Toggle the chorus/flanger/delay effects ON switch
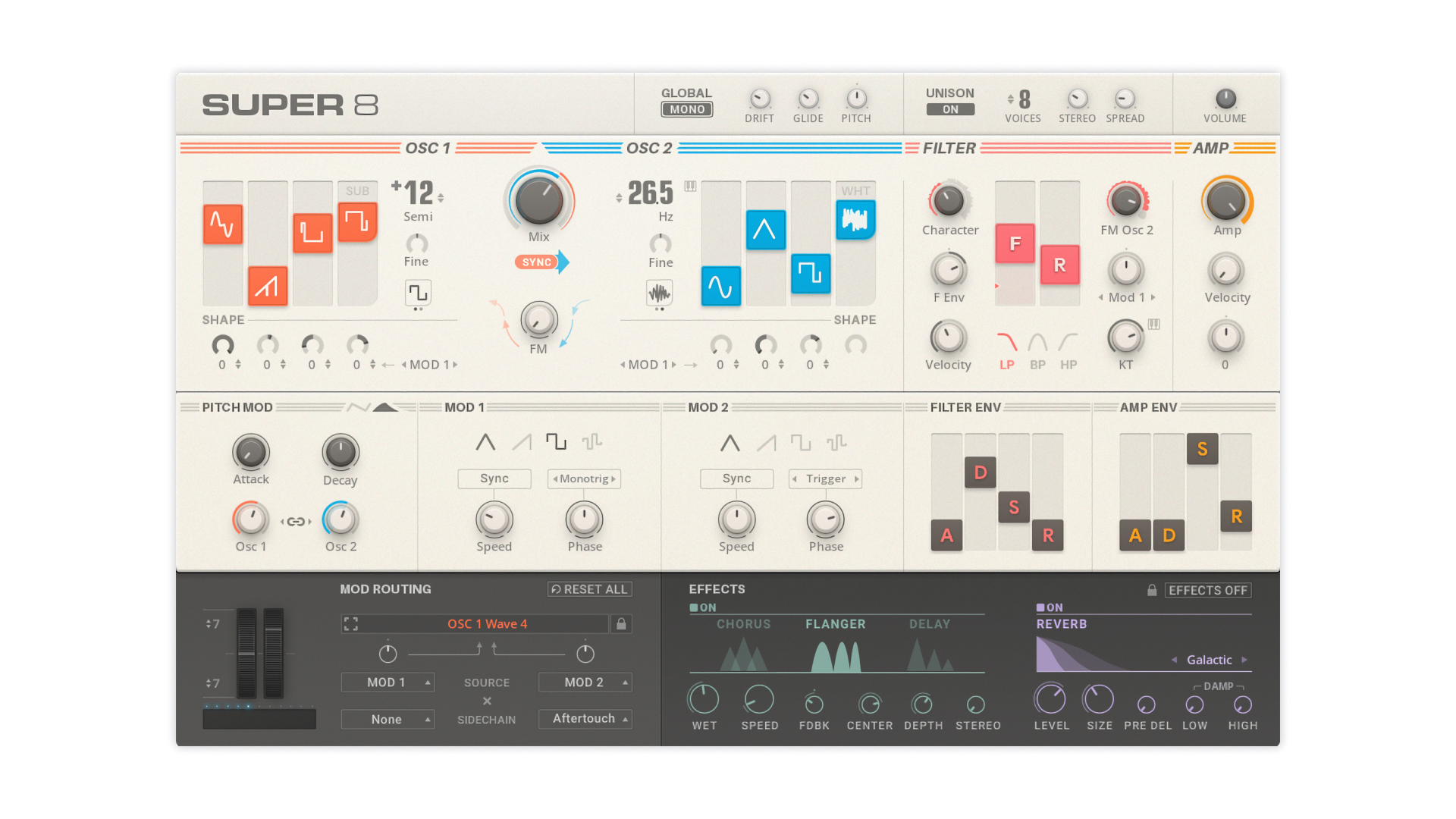This screenshot has height=819, width=1456. point(703,607)
